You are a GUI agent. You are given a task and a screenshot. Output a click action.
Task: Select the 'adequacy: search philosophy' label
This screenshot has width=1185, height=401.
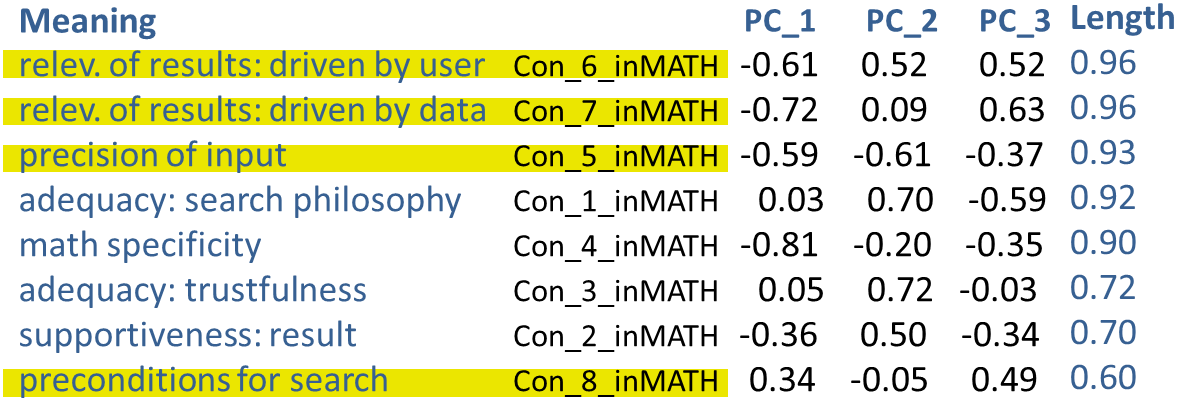click(240, 200)
